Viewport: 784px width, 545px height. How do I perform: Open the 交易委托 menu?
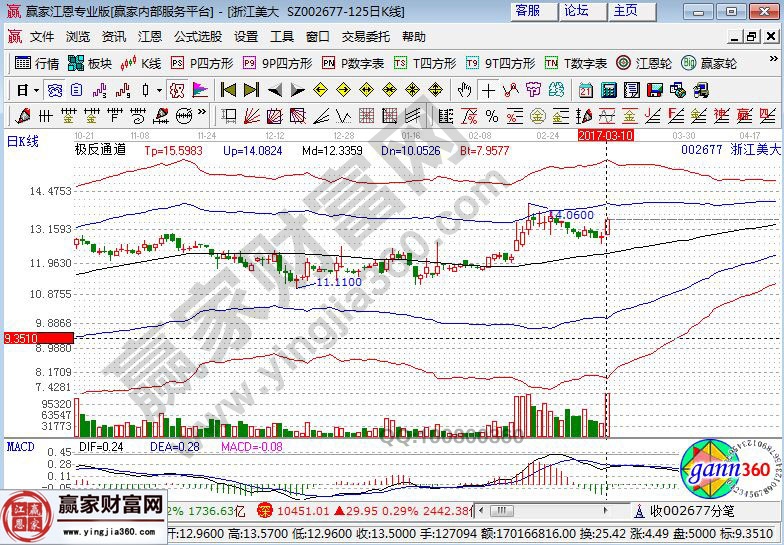tap(366, 36)
